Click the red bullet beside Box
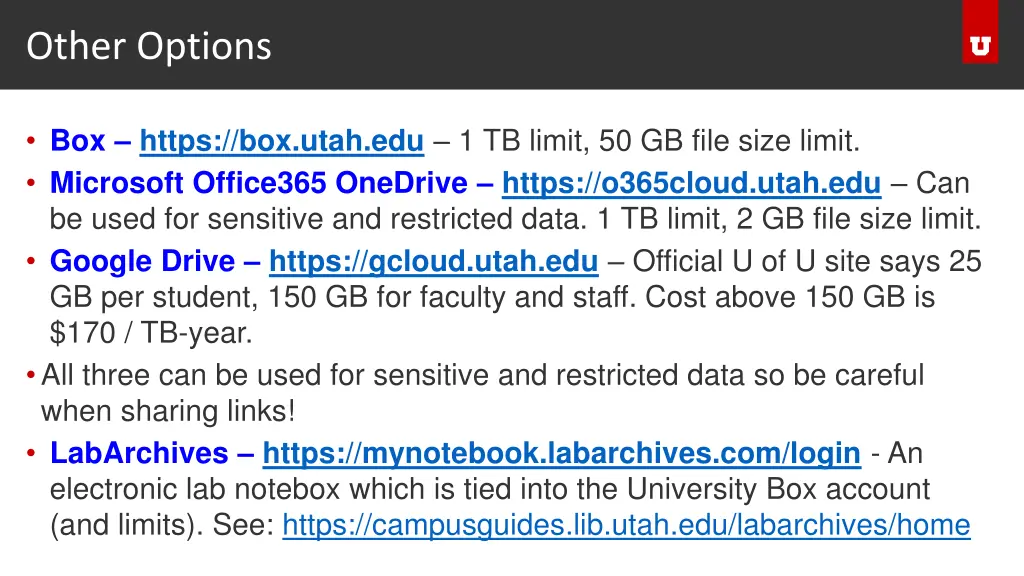Image resolution: width=1024 pixels, height=576 pixels. [31, 140]
